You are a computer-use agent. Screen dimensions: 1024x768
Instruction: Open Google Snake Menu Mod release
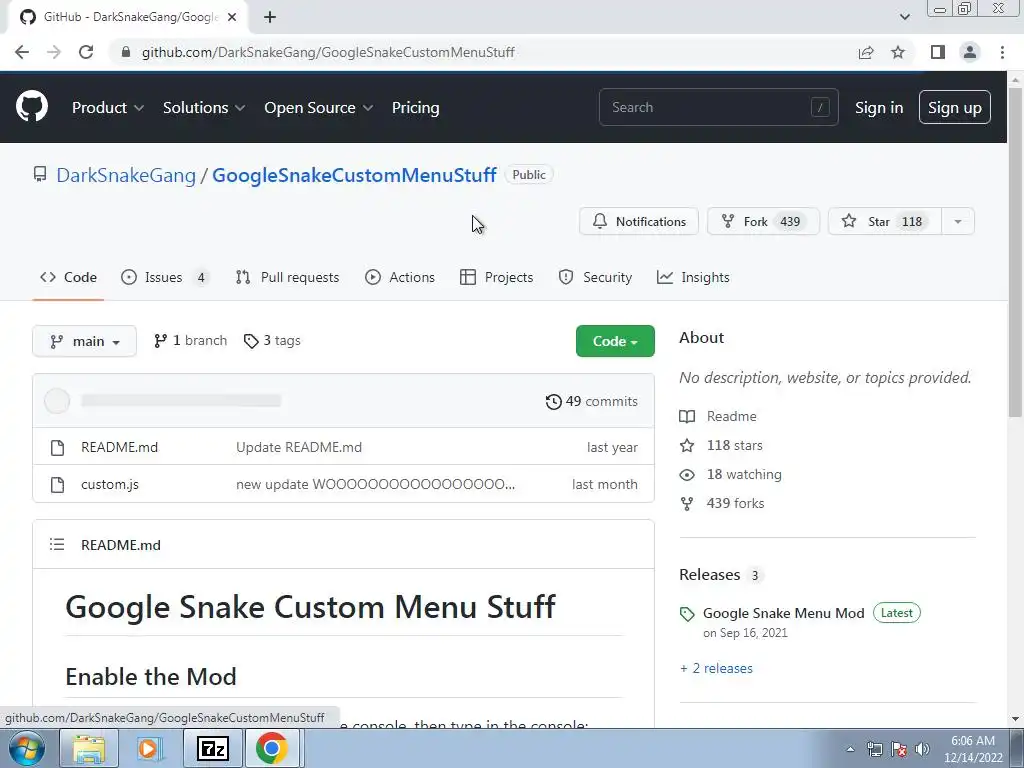pyautogui.click(x=784, y=613)
